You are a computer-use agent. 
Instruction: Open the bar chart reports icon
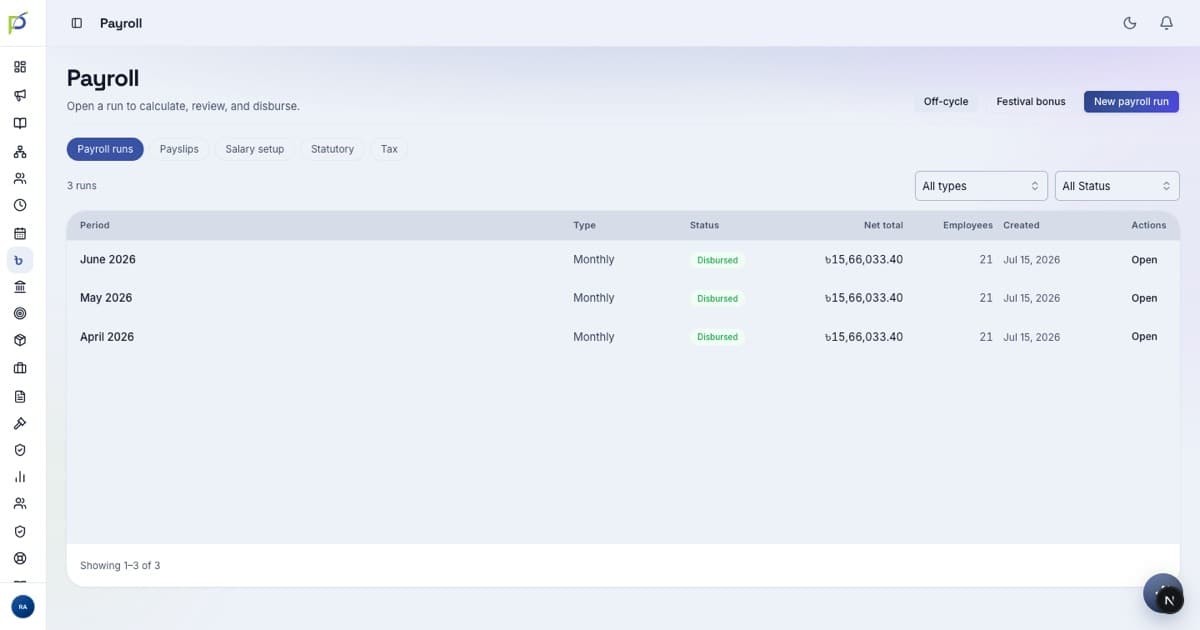(x=20, y=477)
